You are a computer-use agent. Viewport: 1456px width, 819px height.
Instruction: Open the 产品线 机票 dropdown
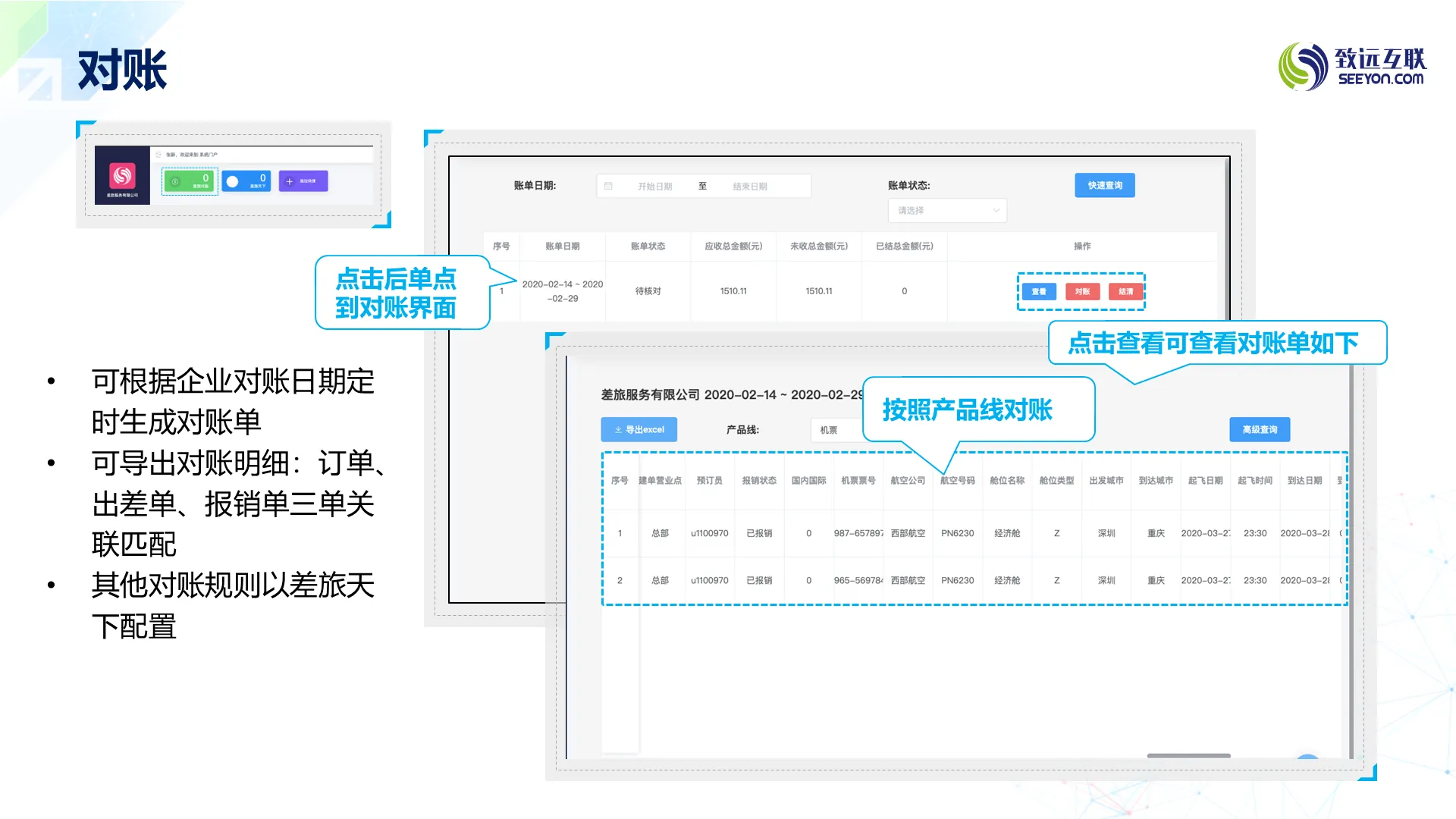click(838, 430)
